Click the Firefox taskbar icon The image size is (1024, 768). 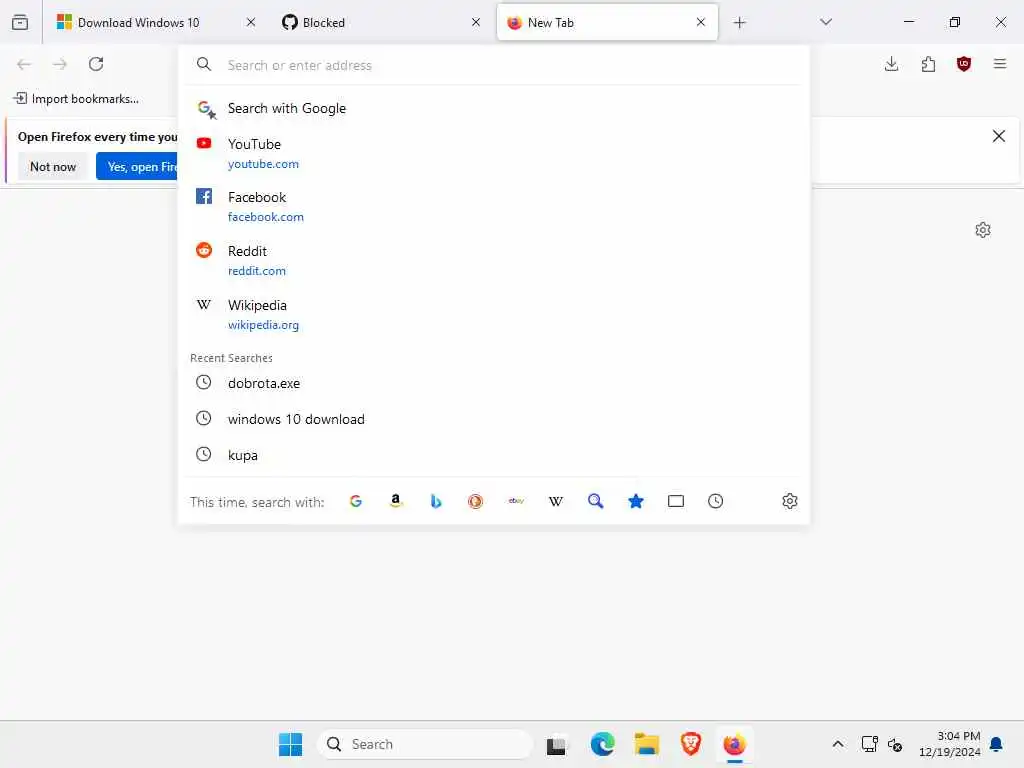[x=735, y=744]
